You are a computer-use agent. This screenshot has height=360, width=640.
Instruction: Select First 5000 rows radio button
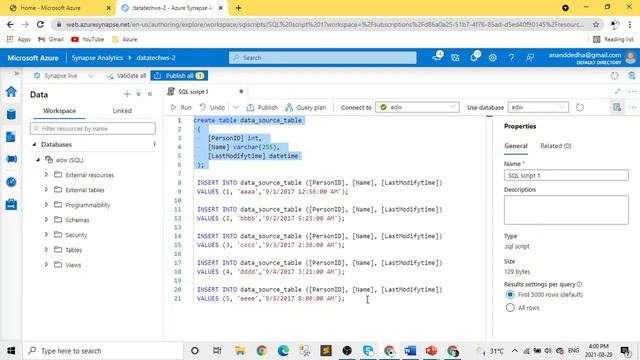[510, 294]
